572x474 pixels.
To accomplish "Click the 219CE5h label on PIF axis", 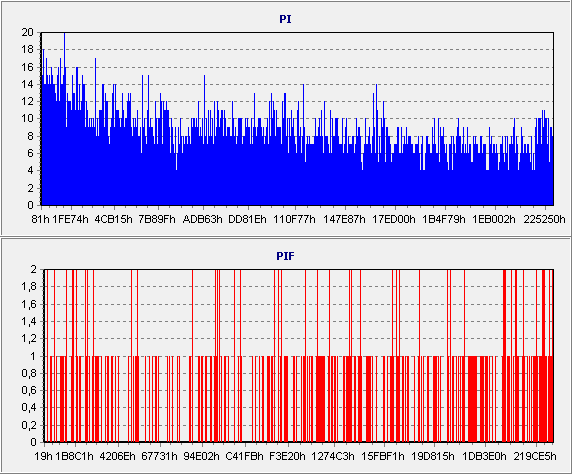I will pos(535,456).
